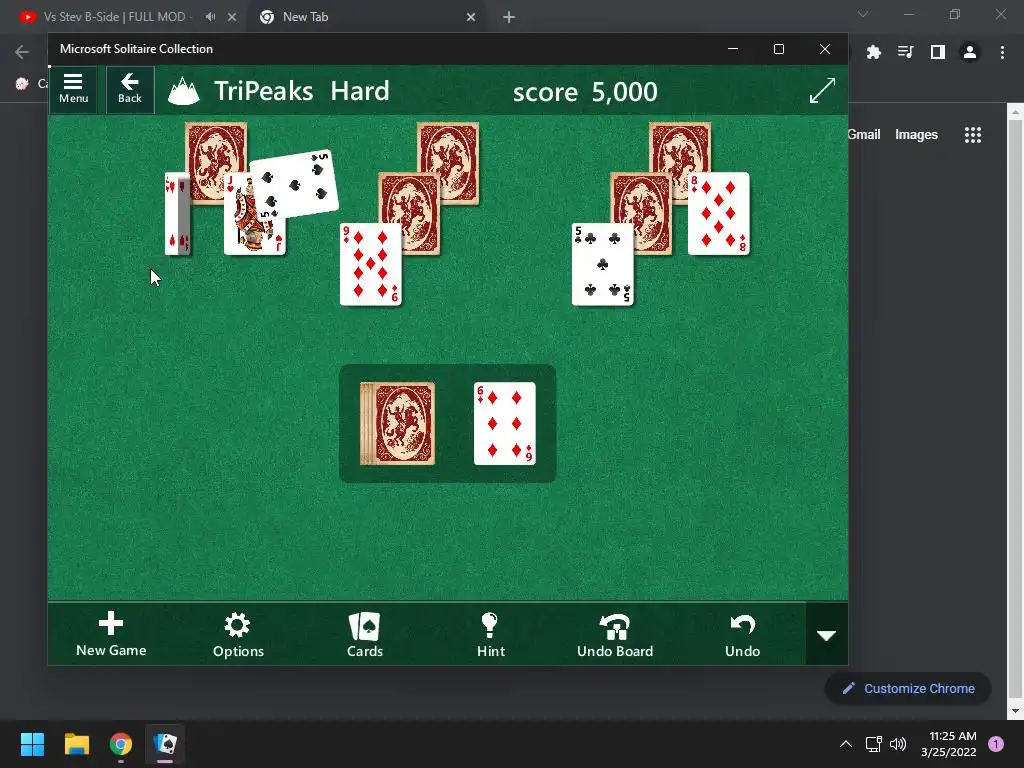Play the 5 of clubs tableau card
Screen dimensions: 1024x768
tap(602, 264)
